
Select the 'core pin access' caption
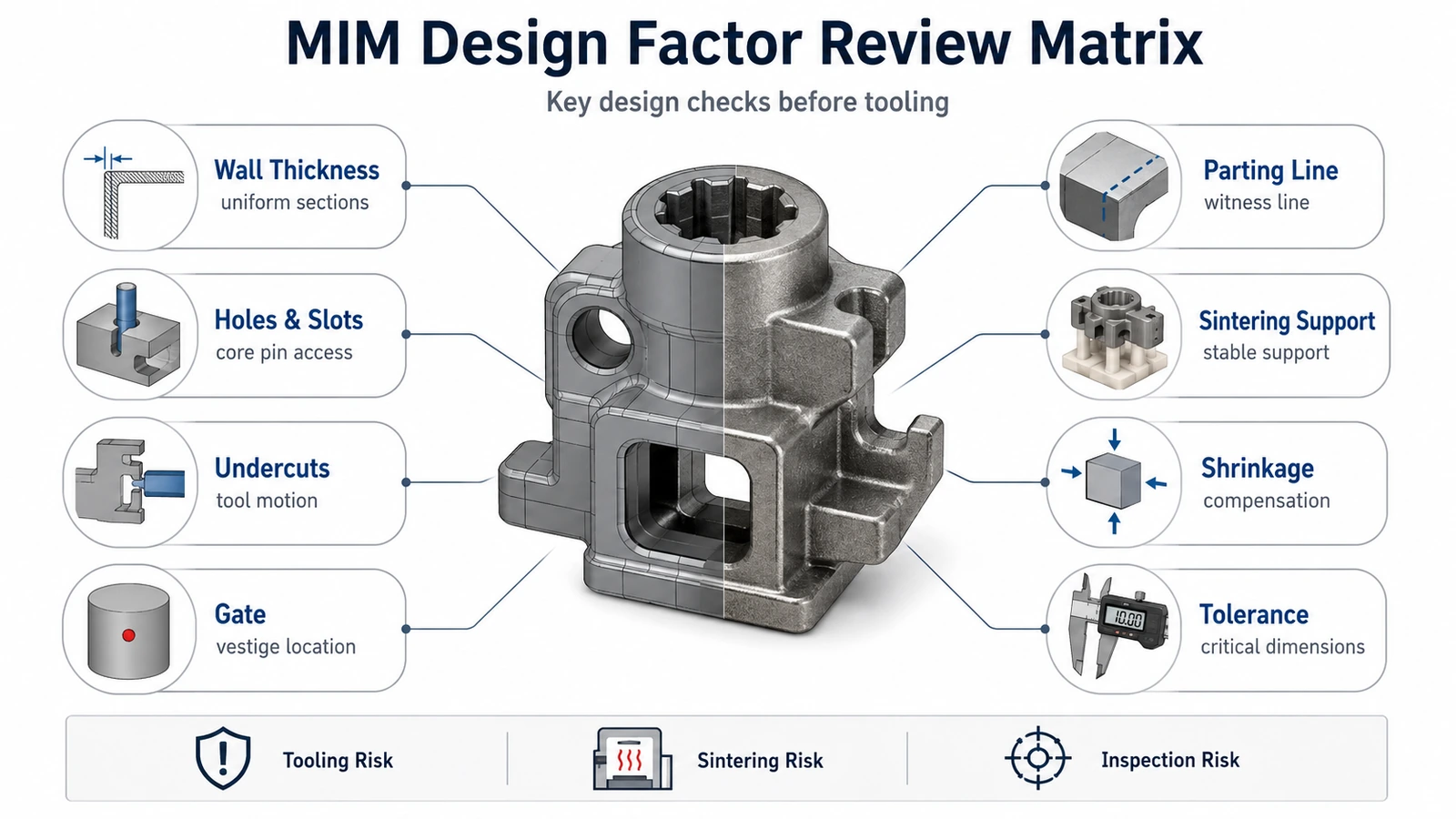pos(284,352)
